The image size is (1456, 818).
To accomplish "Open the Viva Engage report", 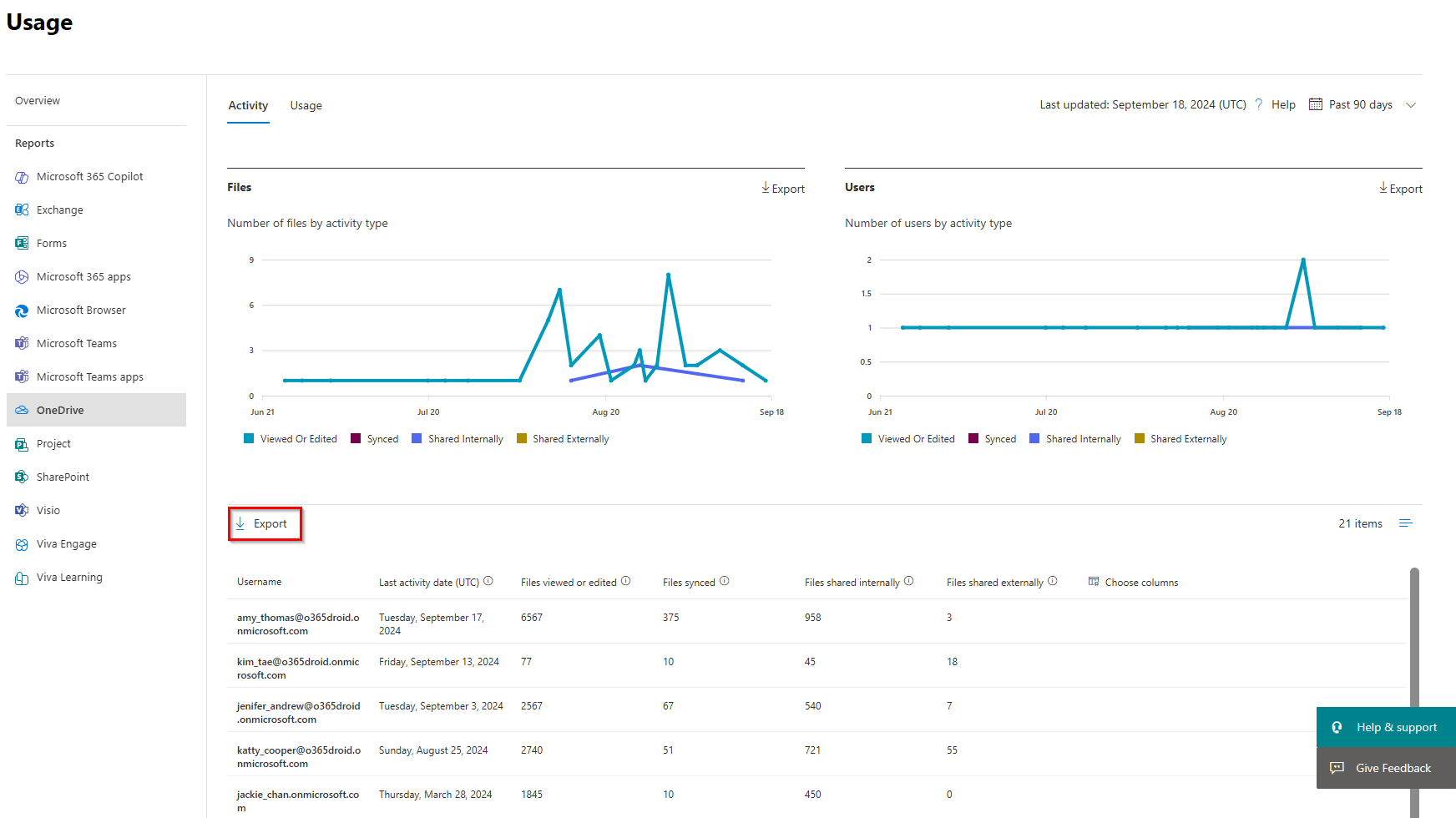I will [67, 543].
